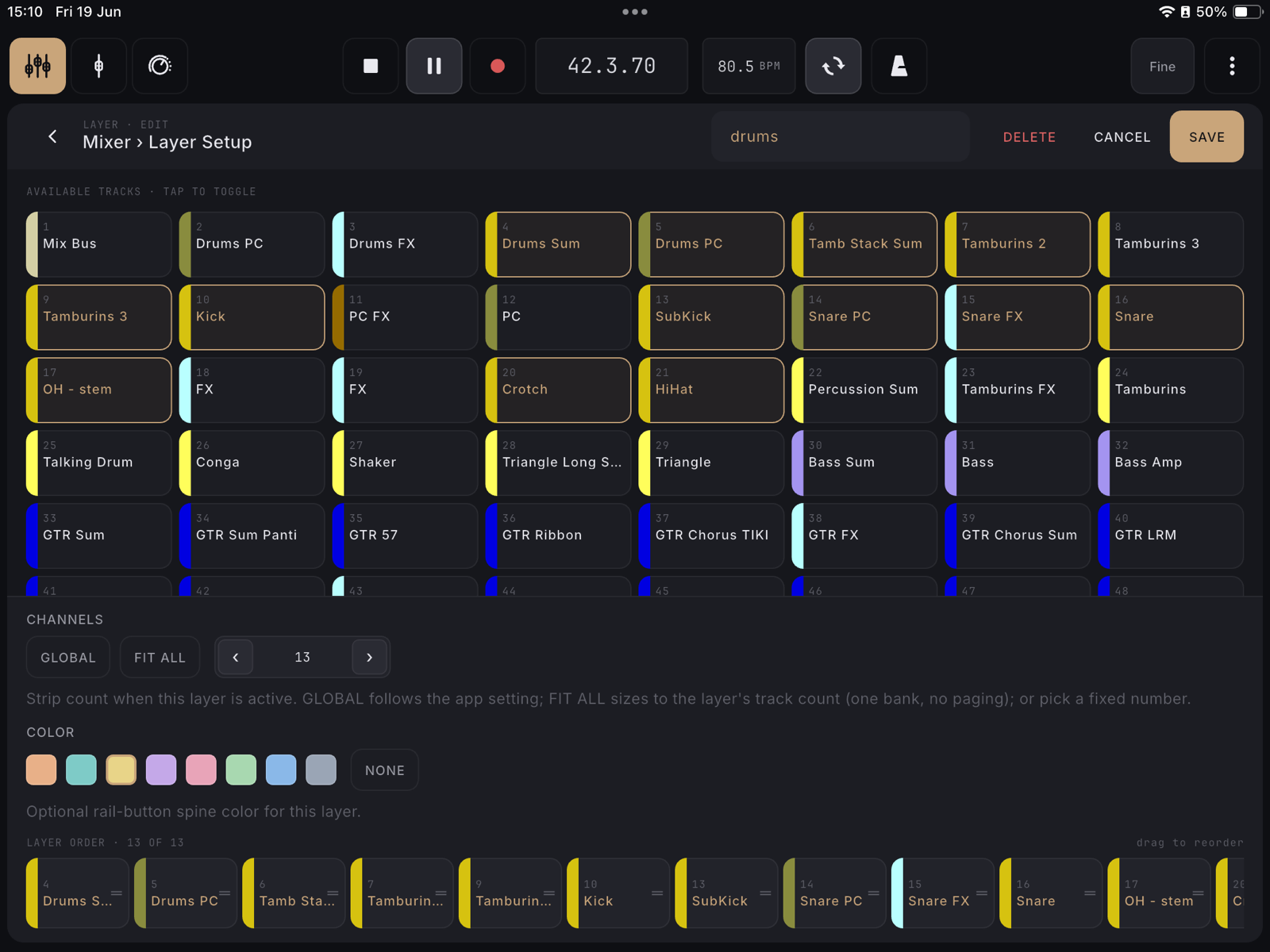Toggle the Crotch track tile
Image resolution: width=1270 pixels, height=952 pixels.
pyautogui.click(x=558, y=390)
